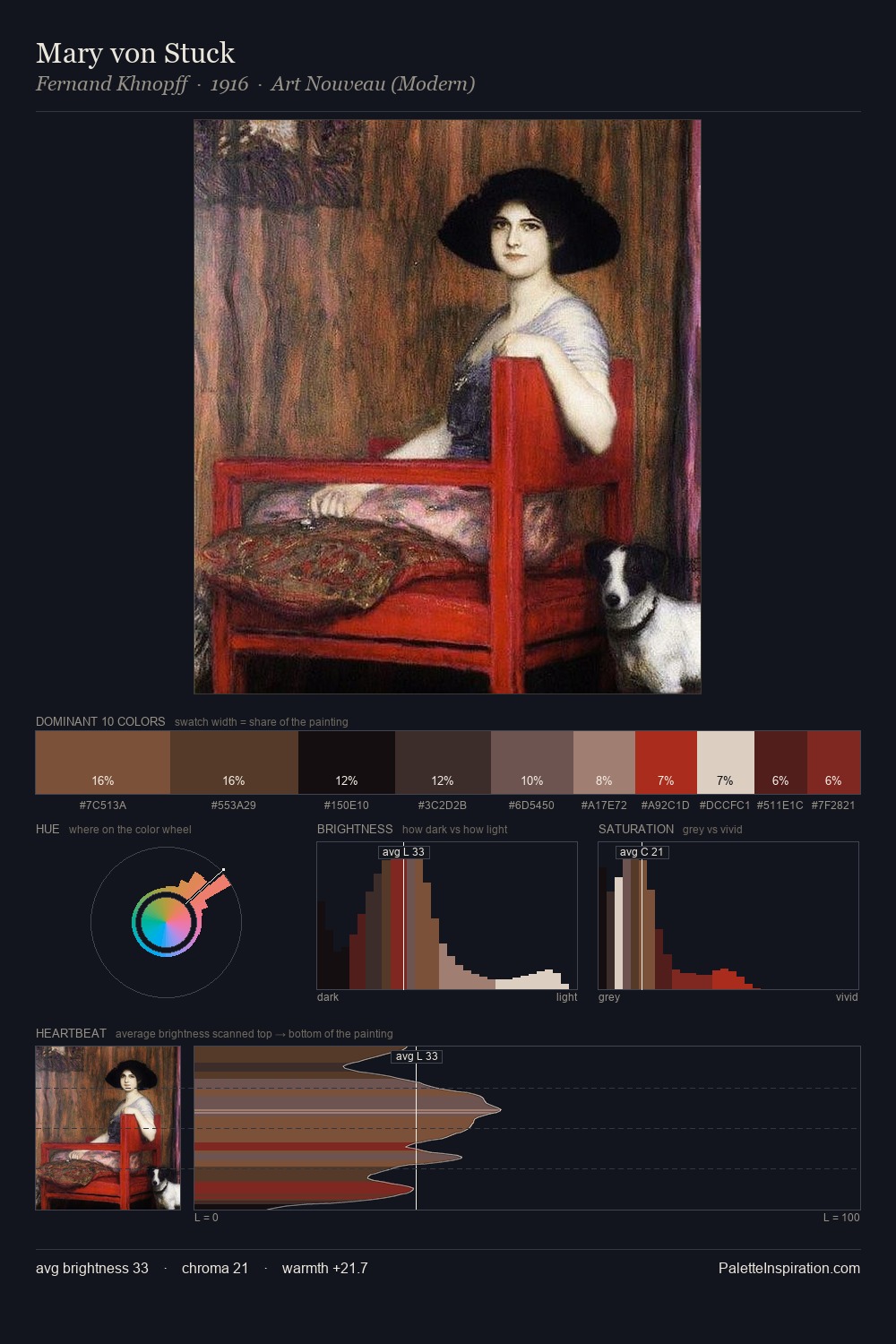Click the '#511E1C' hex code label
Image resolution: width=896 pixels, height=1344 pixels.
click(780, 805)
